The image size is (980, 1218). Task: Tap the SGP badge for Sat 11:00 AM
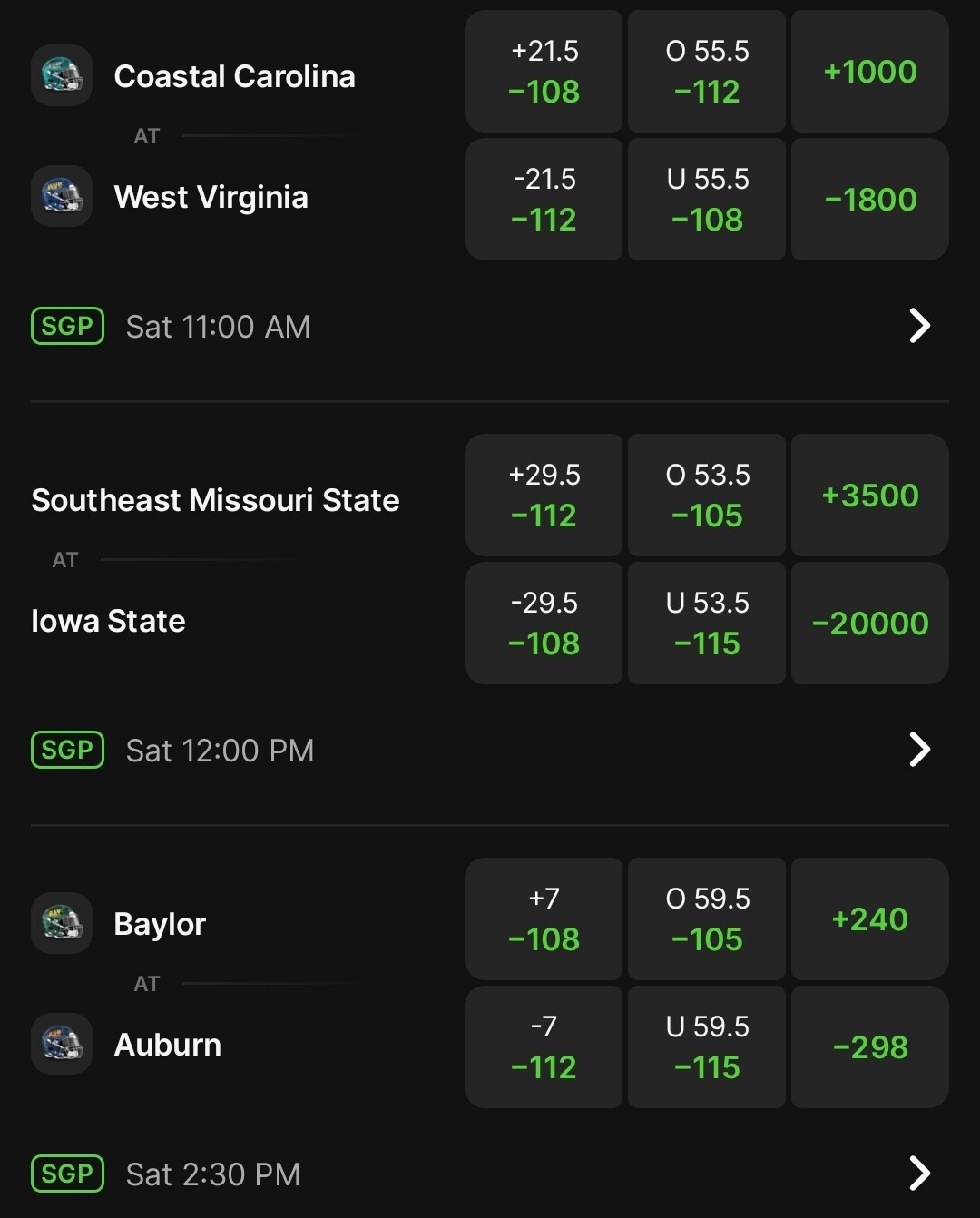(68, 326)
